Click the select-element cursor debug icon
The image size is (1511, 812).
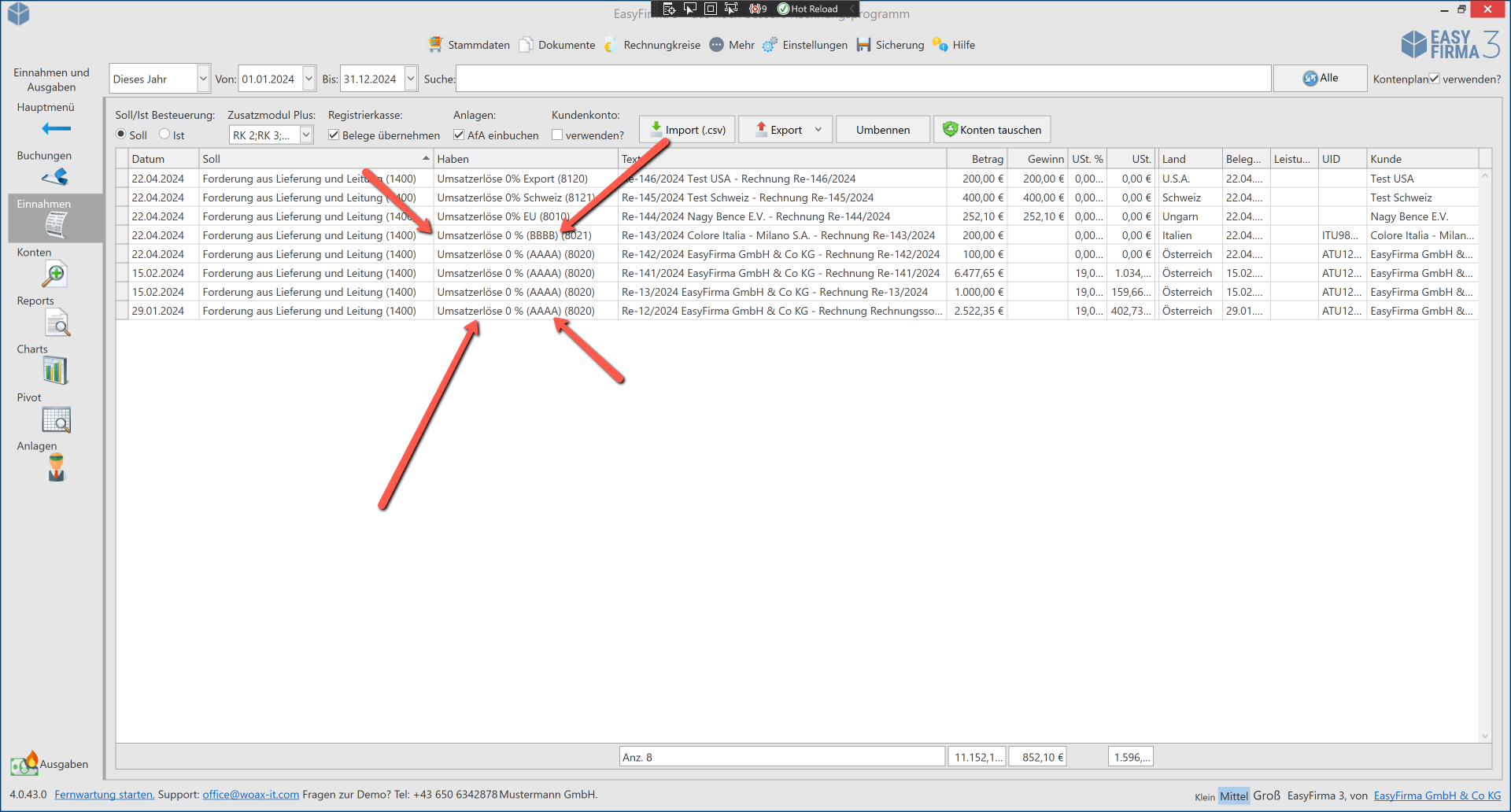coord(690,9)
